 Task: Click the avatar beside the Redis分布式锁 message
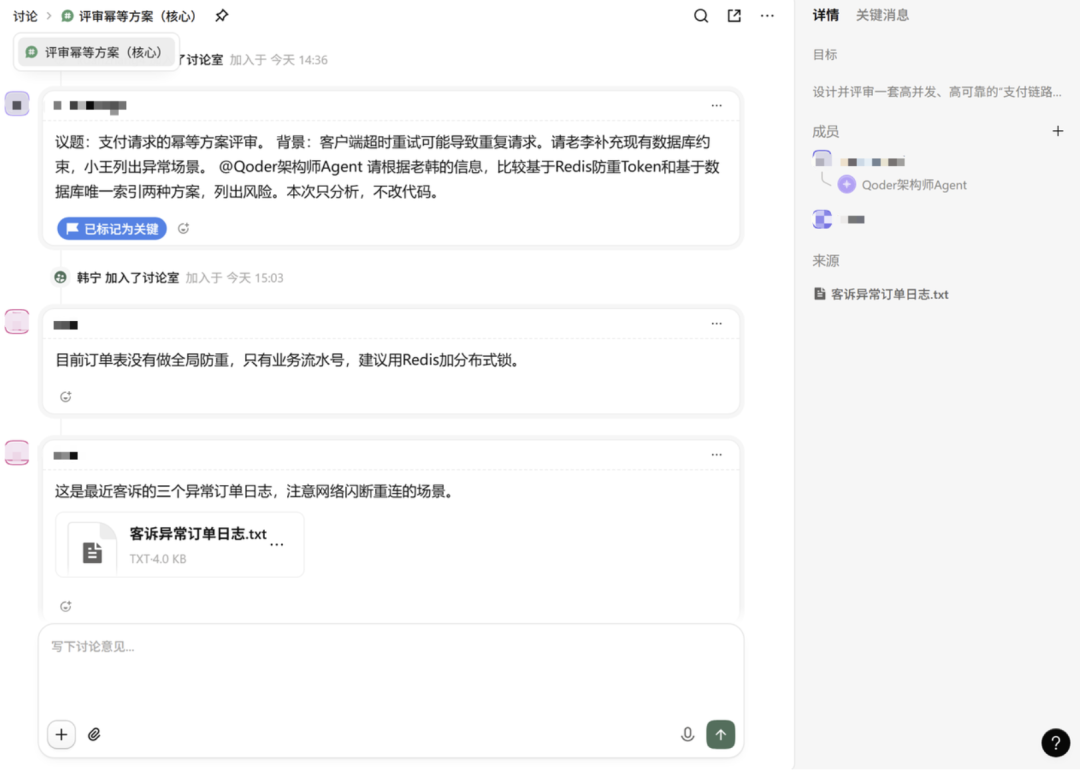[x=17, y=322]
